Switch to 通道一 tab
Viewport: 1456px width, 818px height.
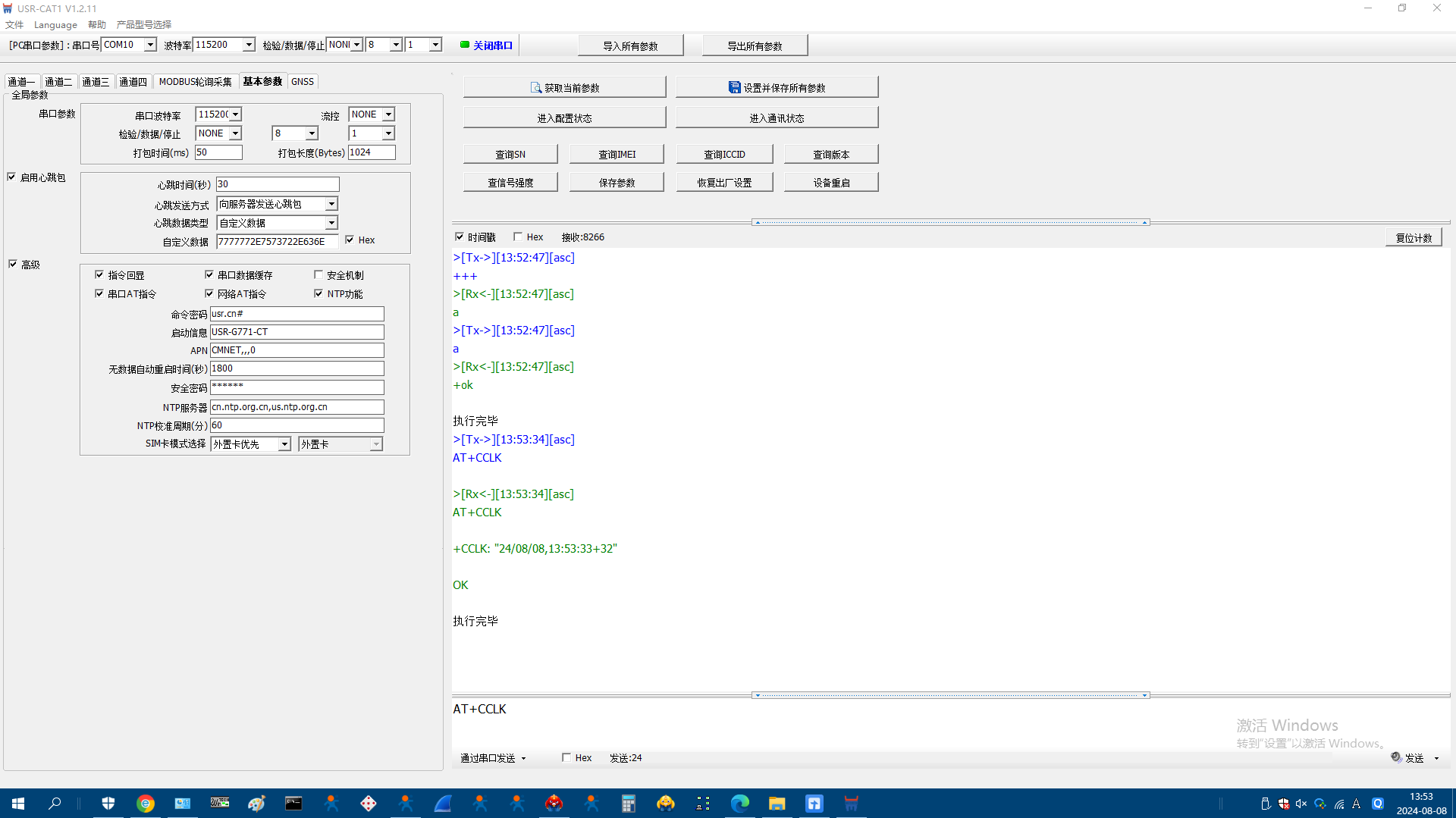(x=21, y=82)
